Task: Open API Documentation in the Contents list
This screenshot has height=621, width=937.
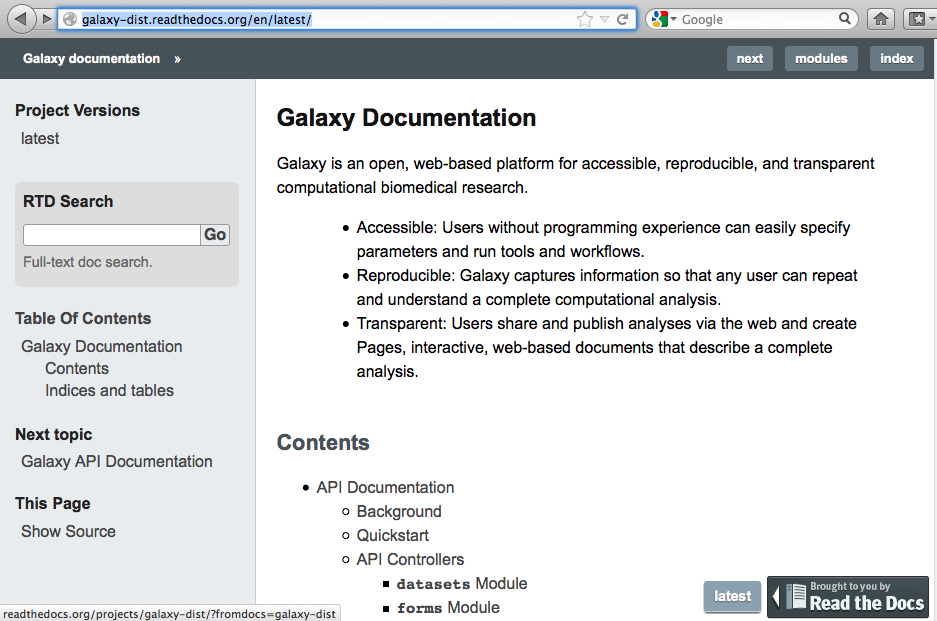Action: tap(385, 488)
